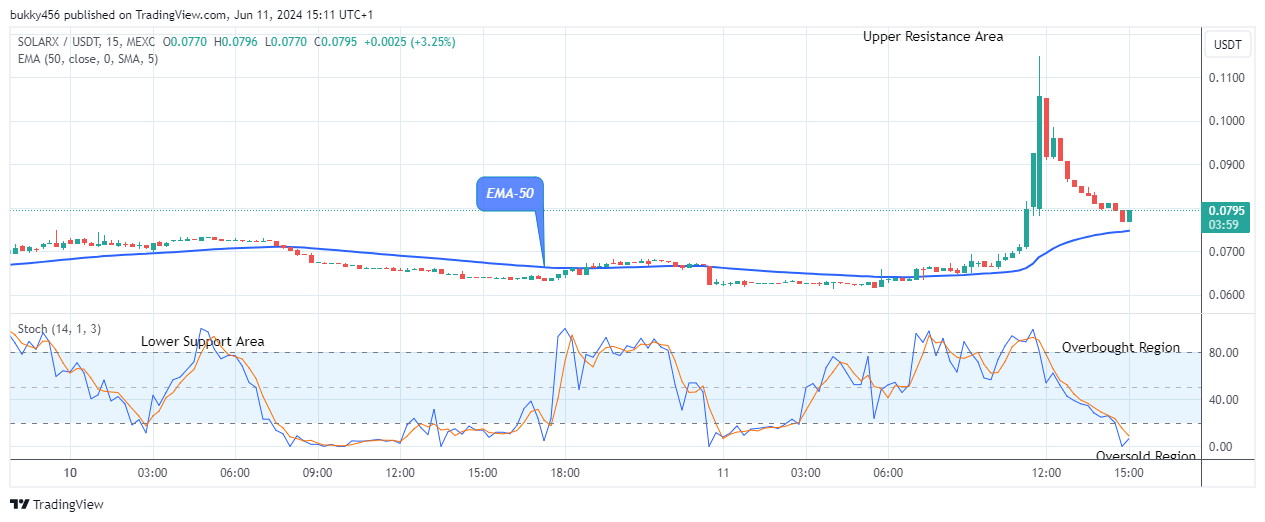Click the tall green spike candle

coord(1041,135)
